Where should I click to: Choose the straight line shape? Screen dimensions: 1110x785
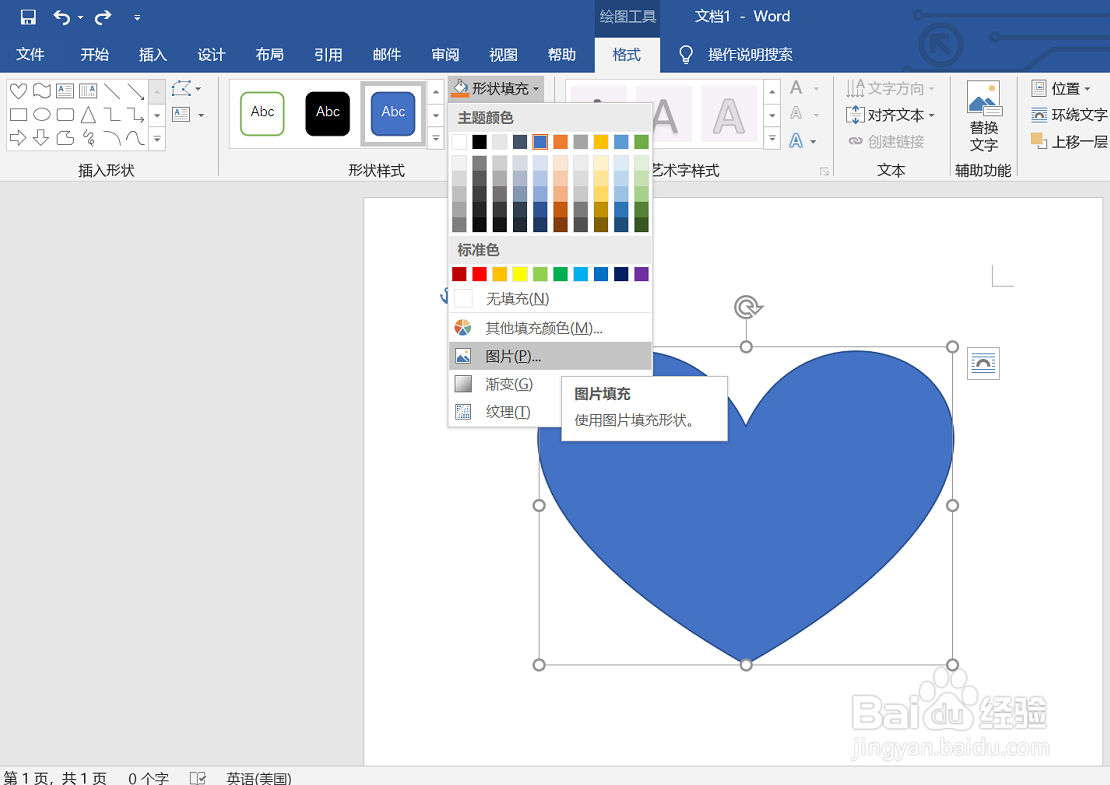[112, 91]
